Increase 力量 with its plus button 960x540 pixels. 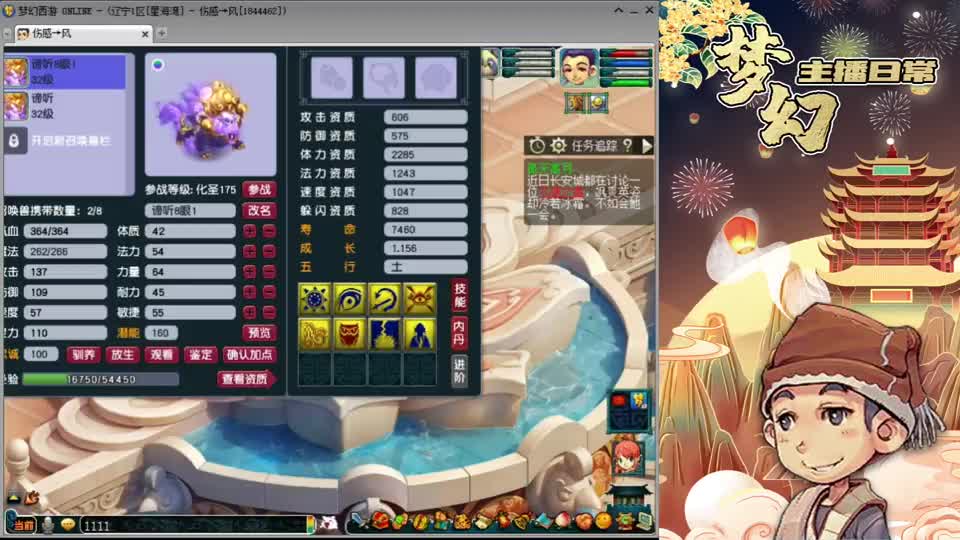pyautogui.click(x=249, y=272)
